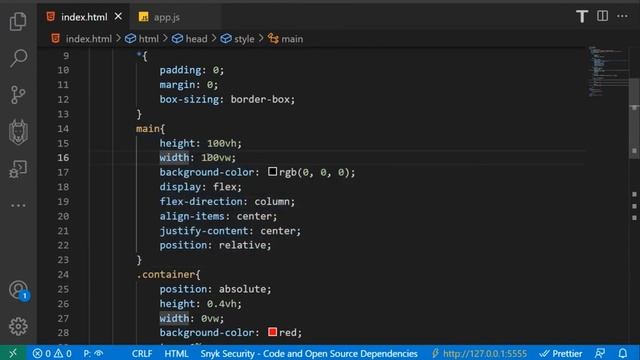Change the CRLF line ending setting
The image size is (640, 360).
click(x=142, y=353)
